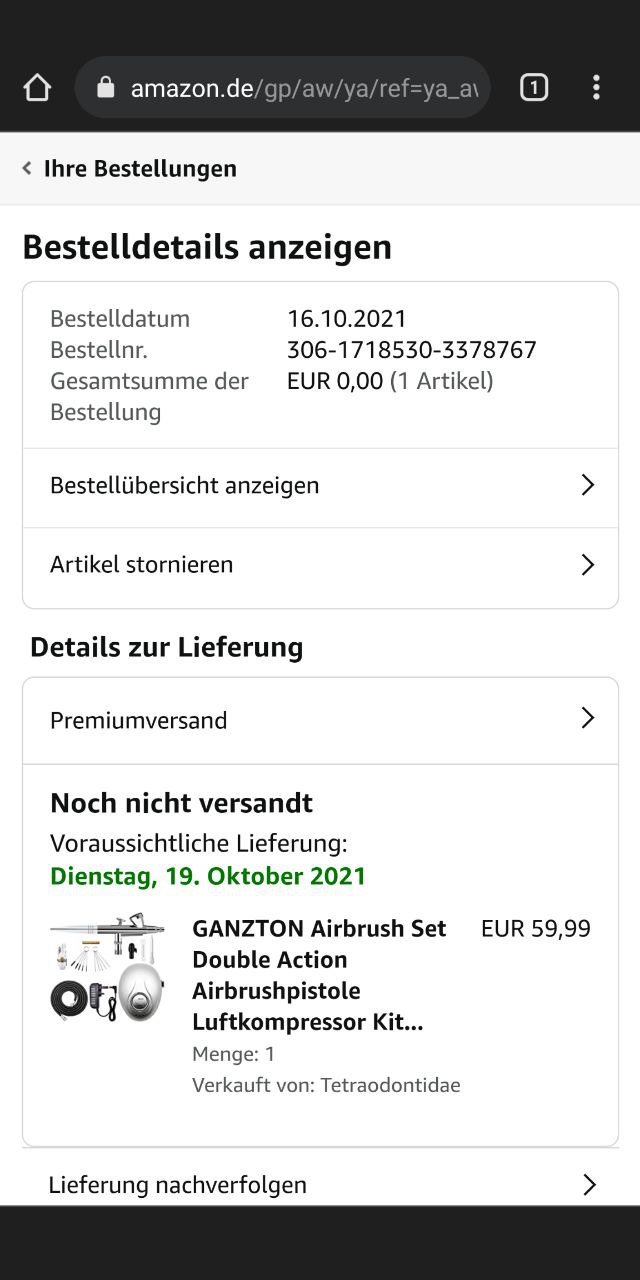Viewport: 640px width, 1280px height.
Task: Tap the padlock site security icon
Action: tap(106, 88)
